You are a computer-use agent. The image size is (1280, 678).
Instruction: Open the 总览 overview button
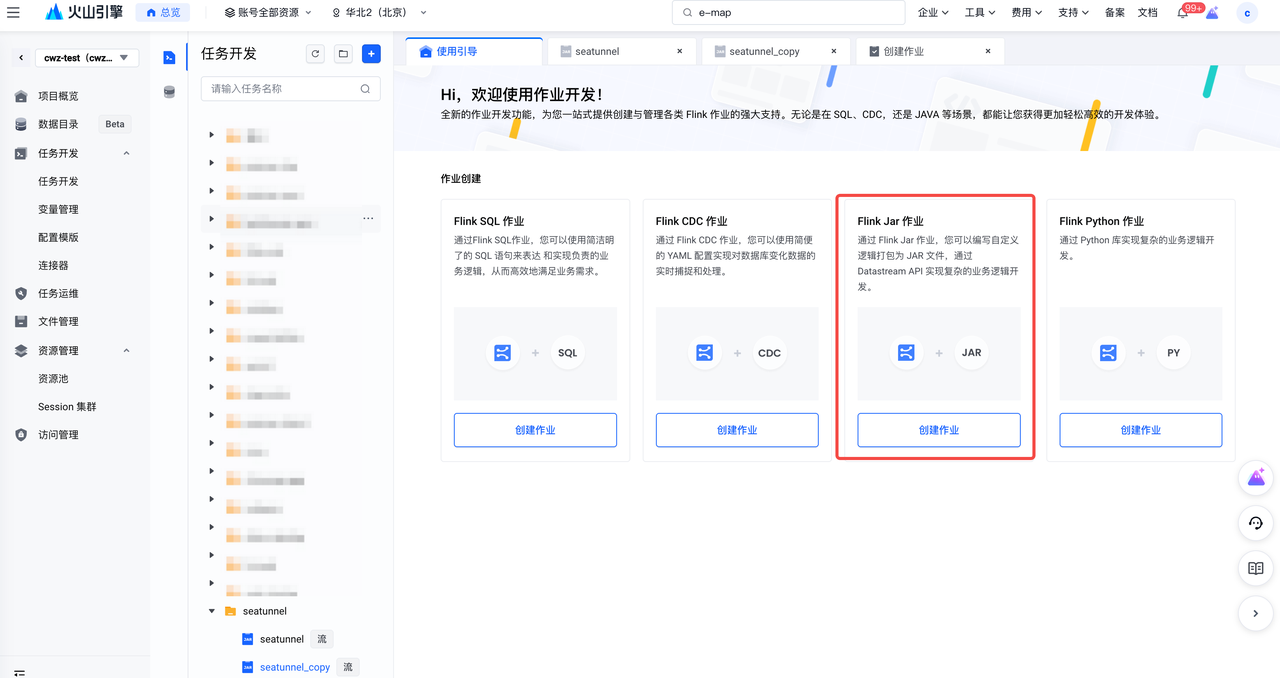[x=163, y=13]
